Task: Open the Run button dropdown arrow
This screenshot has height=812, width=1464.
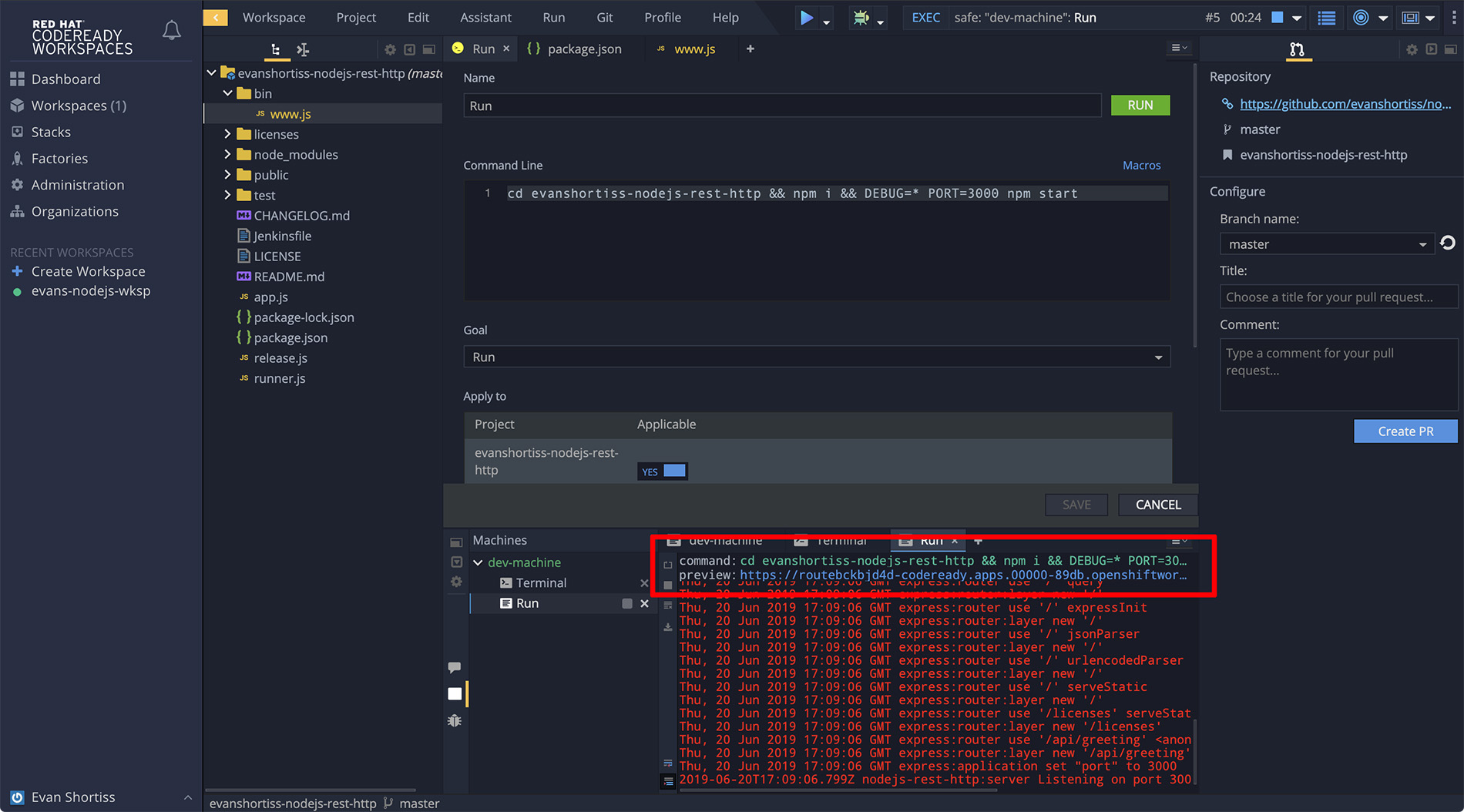Action: point(827,22)
